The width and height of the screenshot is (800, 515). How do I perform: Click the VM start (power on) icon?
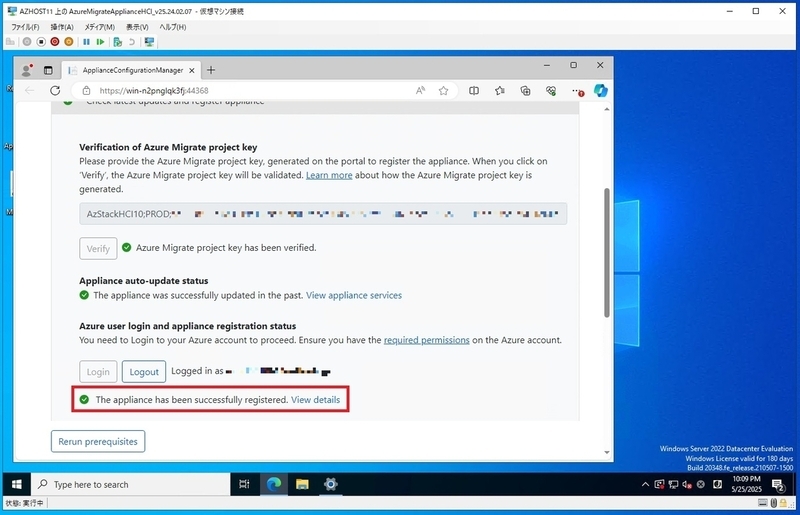[x=27, y=42]
